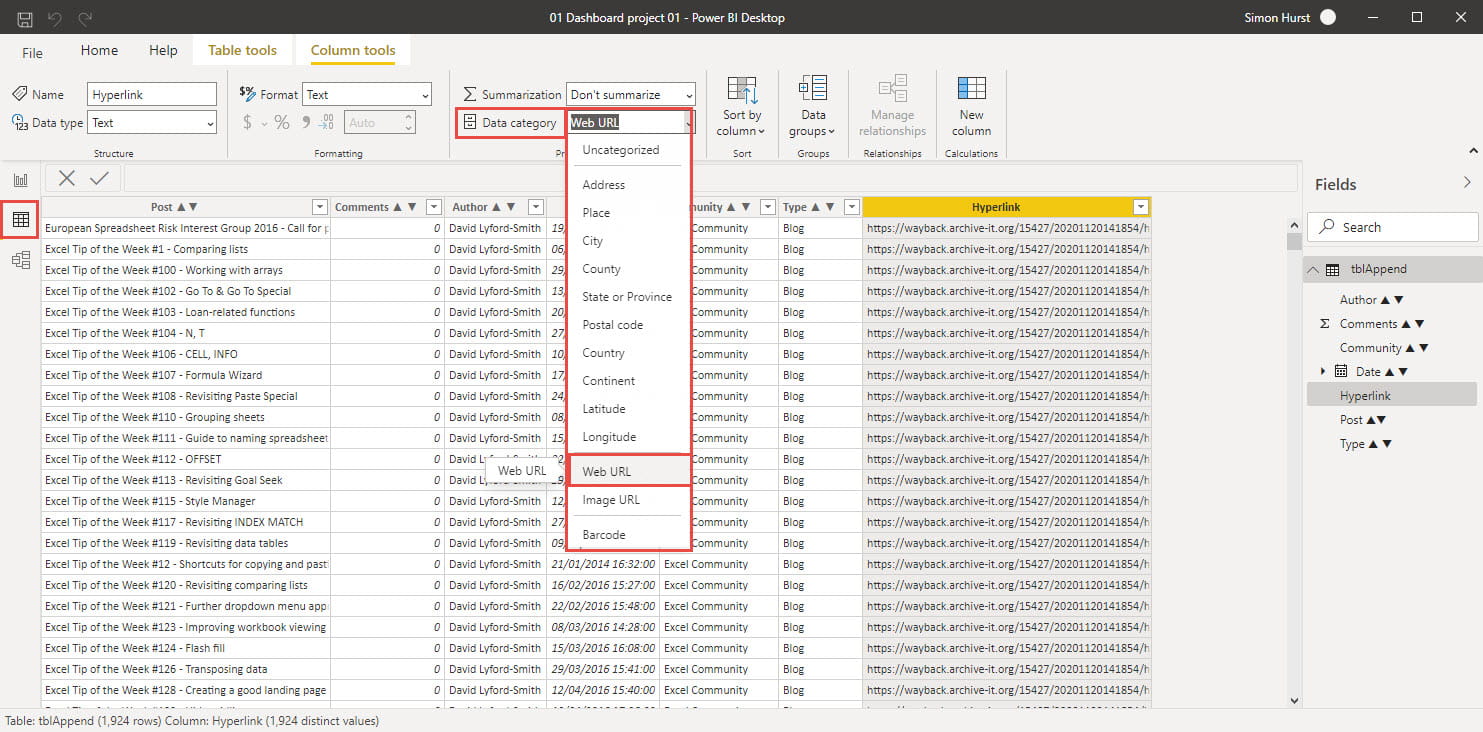This screenshot has height=732, width=1483.
Task: Collapse the tblAppend table in Fields
Action: (1312, 269)
